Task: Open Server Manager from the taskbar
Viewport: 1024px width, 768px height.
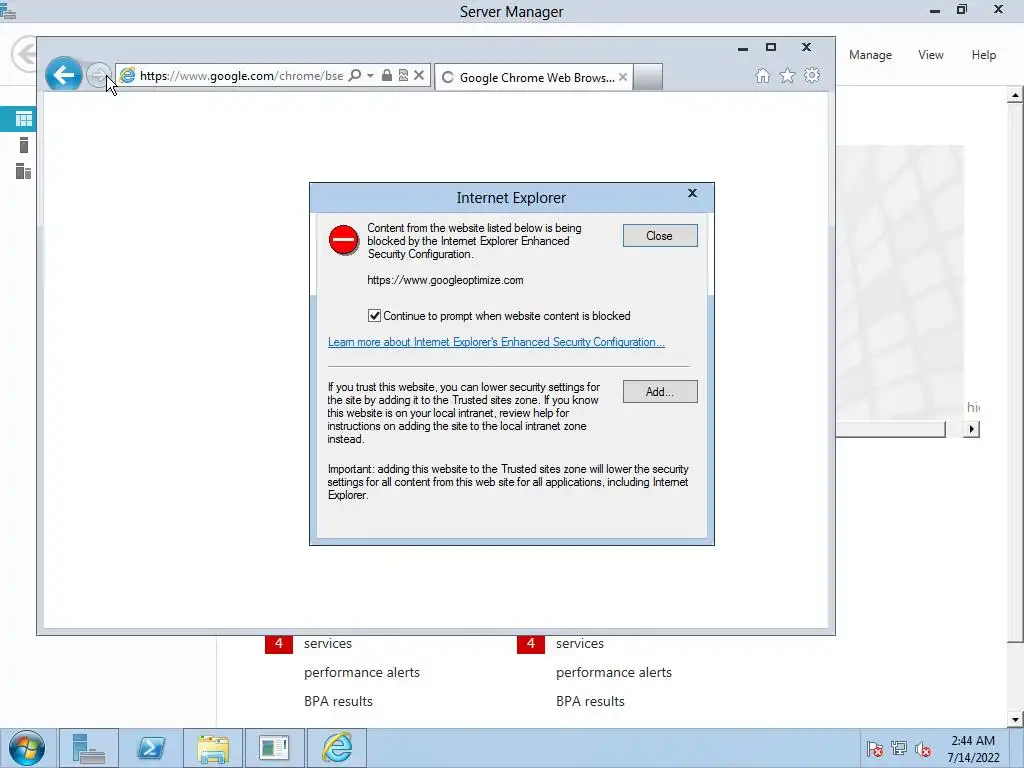Action: click(x=88, y=748)
